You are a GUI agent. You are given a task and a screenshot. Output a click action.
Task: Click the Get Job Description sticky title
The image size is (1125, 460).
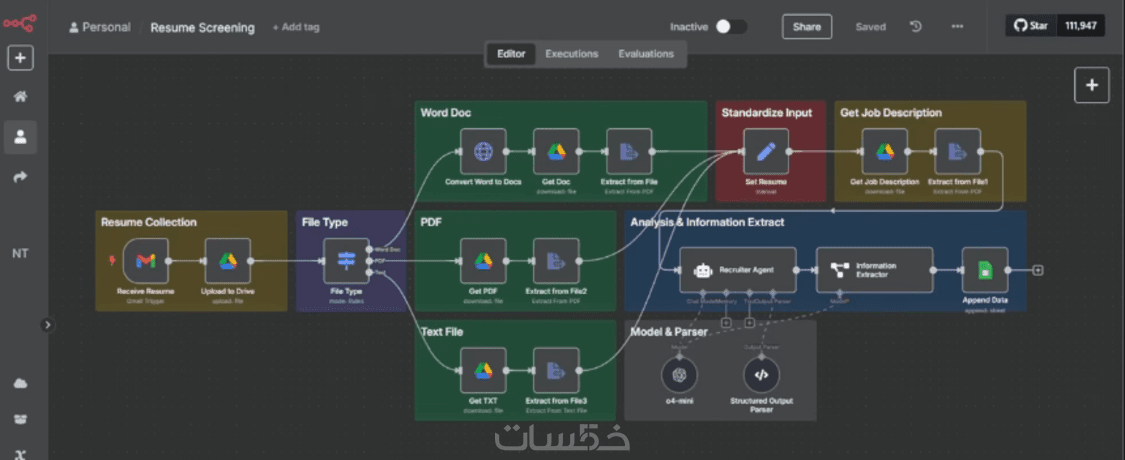tap(890, 113)
